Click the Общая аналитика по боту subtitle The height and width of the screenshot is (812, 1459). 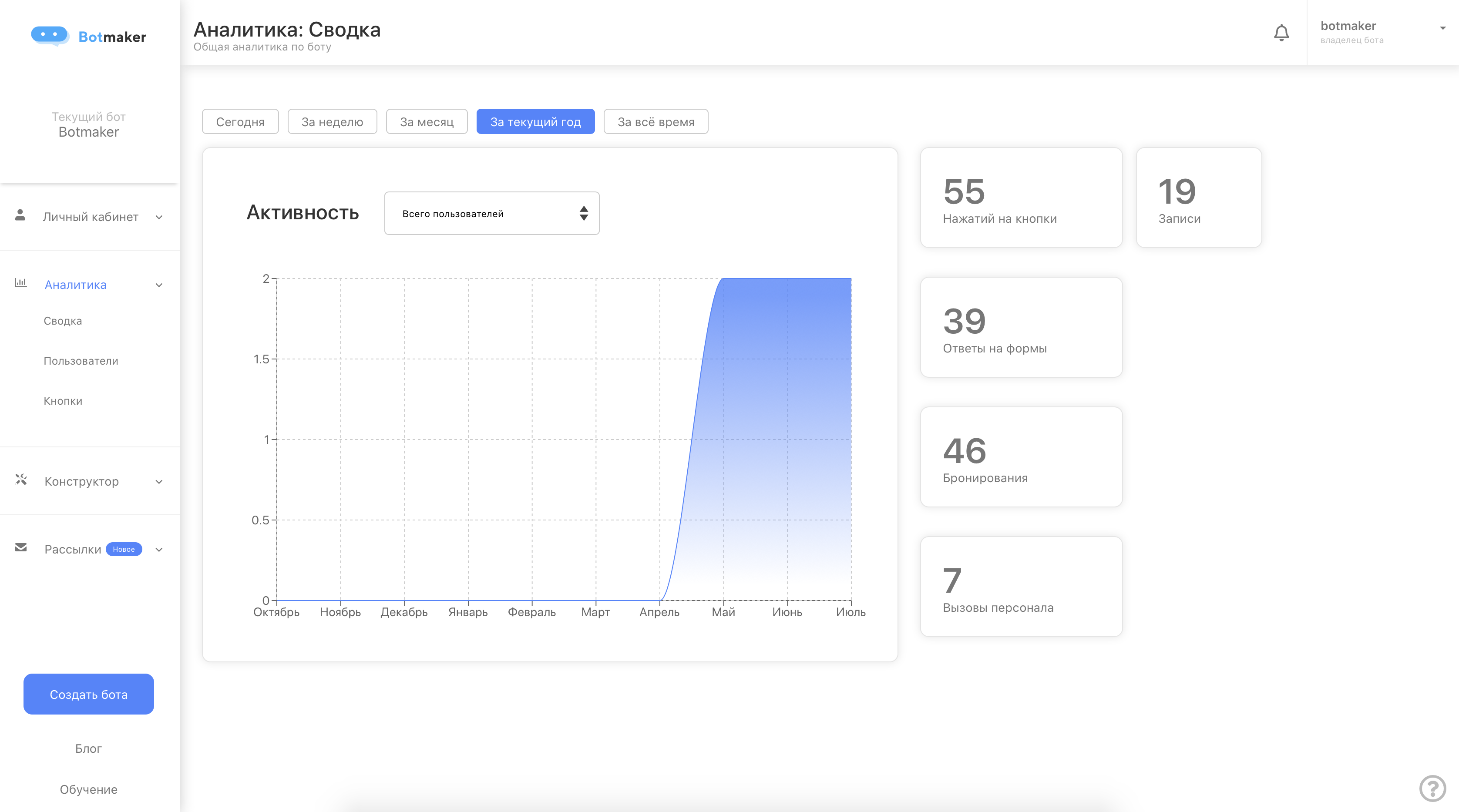click(262, 47)
